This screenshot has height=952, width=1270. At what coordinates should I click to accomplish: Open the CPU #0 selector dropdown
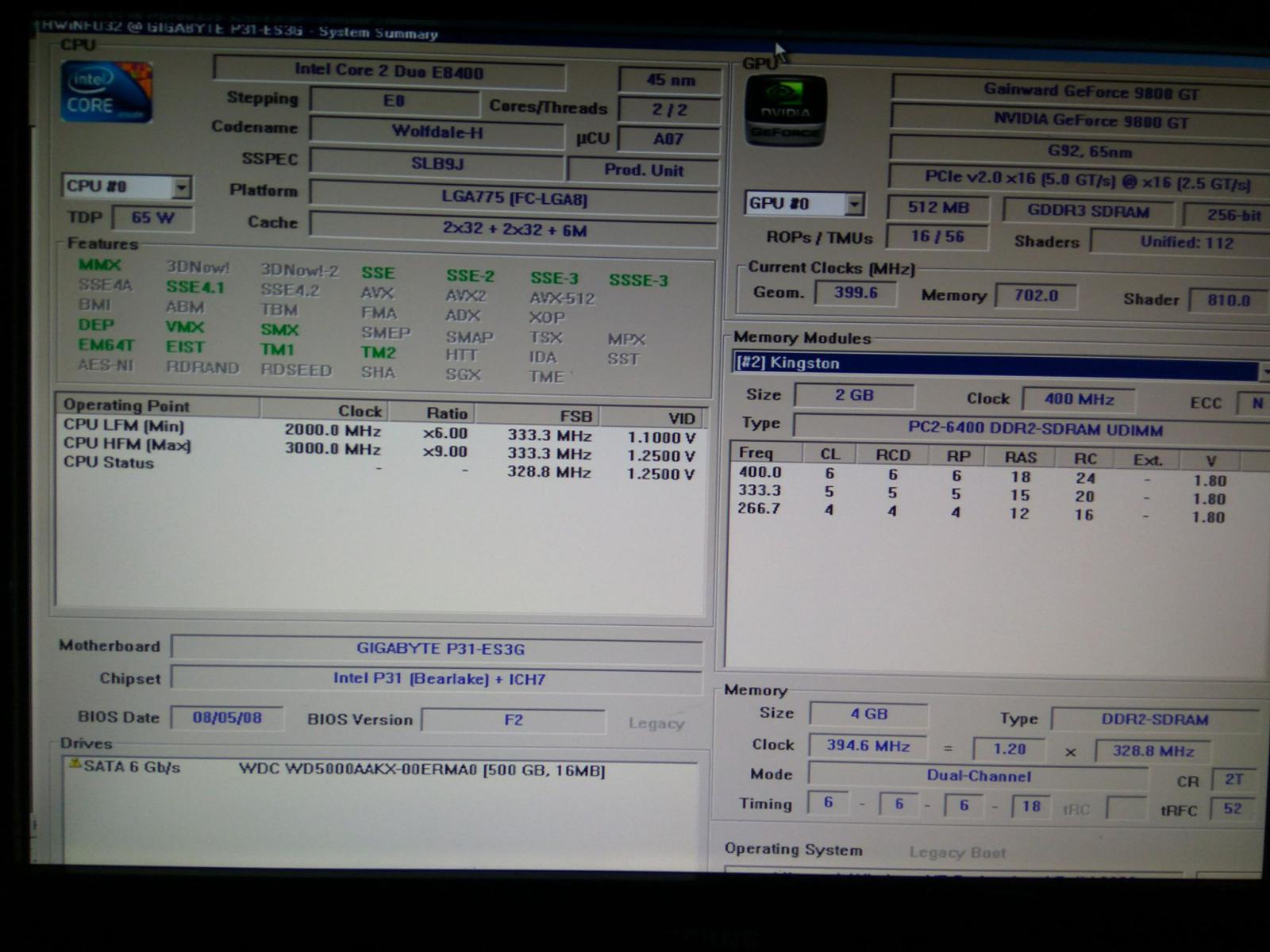click(182, 187)
